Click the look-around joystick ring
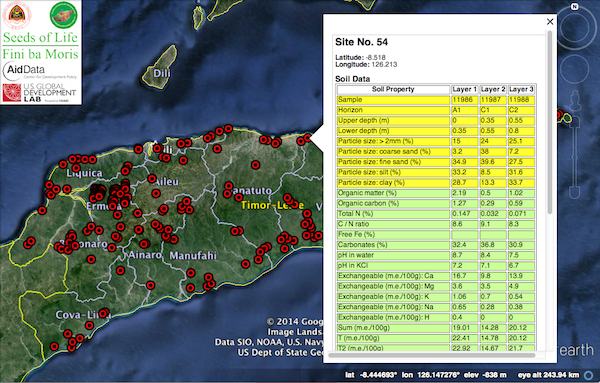This screenshot has height=383, width=600. pyautogui.click(x=575, y=28)
